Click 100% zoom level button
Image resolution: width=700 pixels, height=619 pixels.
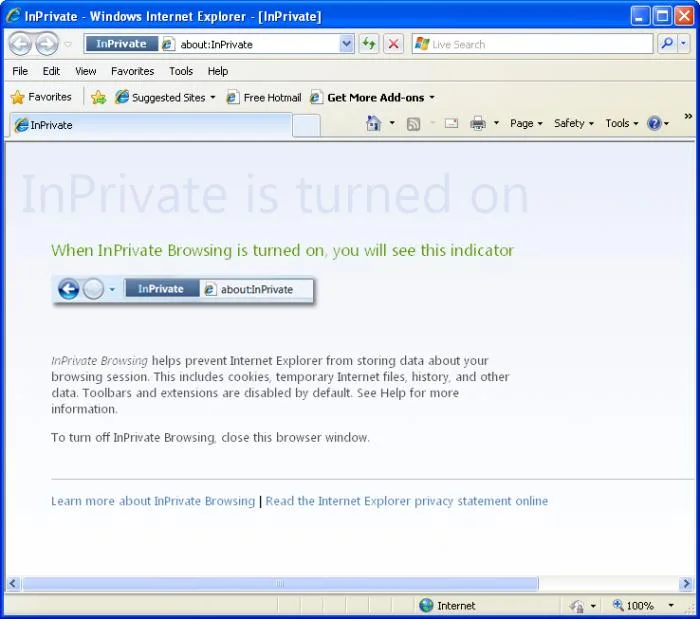tap(634, 605)
